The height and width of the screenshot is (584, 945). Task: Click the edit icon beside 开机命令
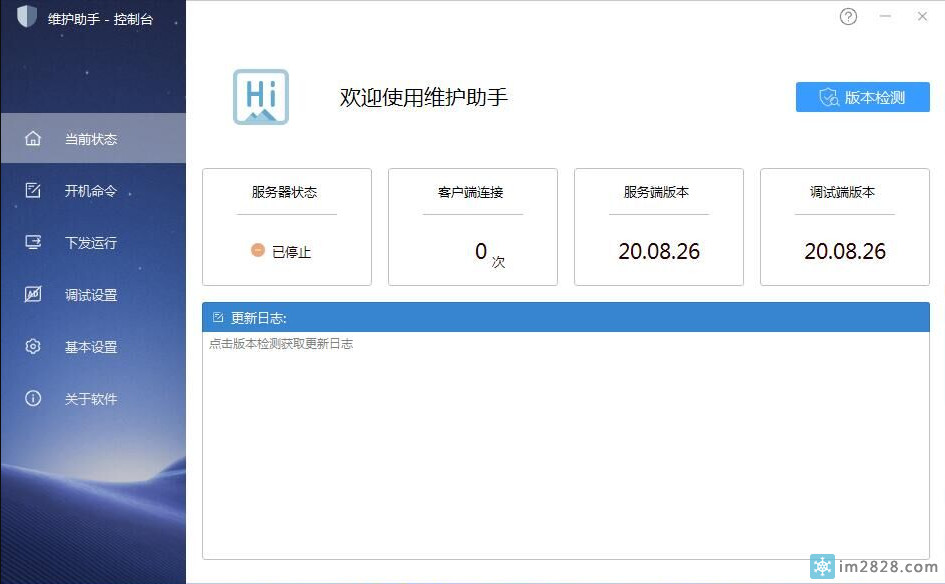[x=33, y=190]
